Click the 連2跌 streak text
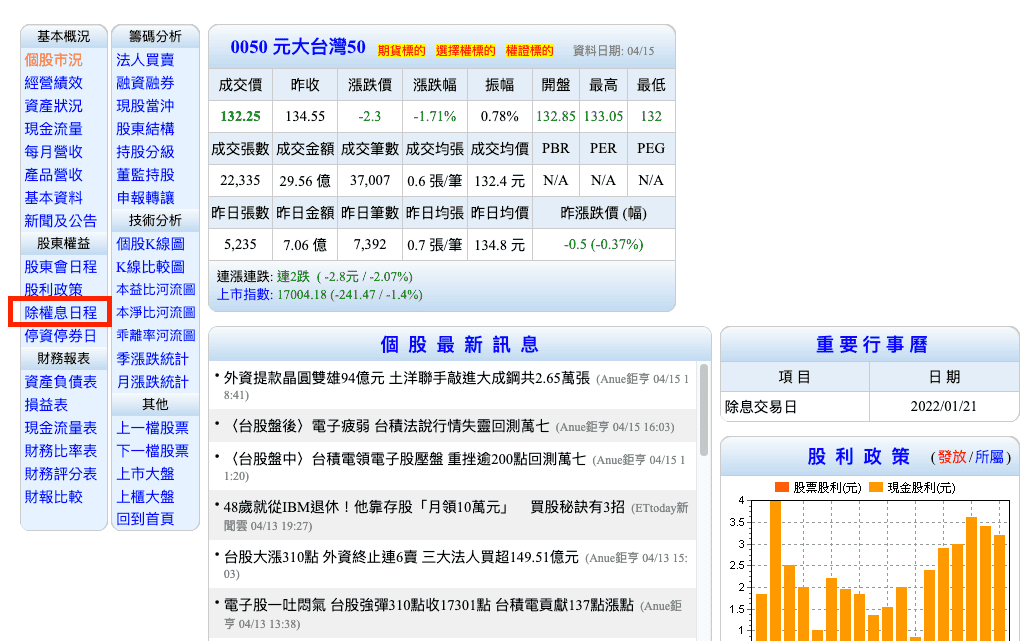The image size is (1029, 641). pyautogui.click(x=293, y=276)
